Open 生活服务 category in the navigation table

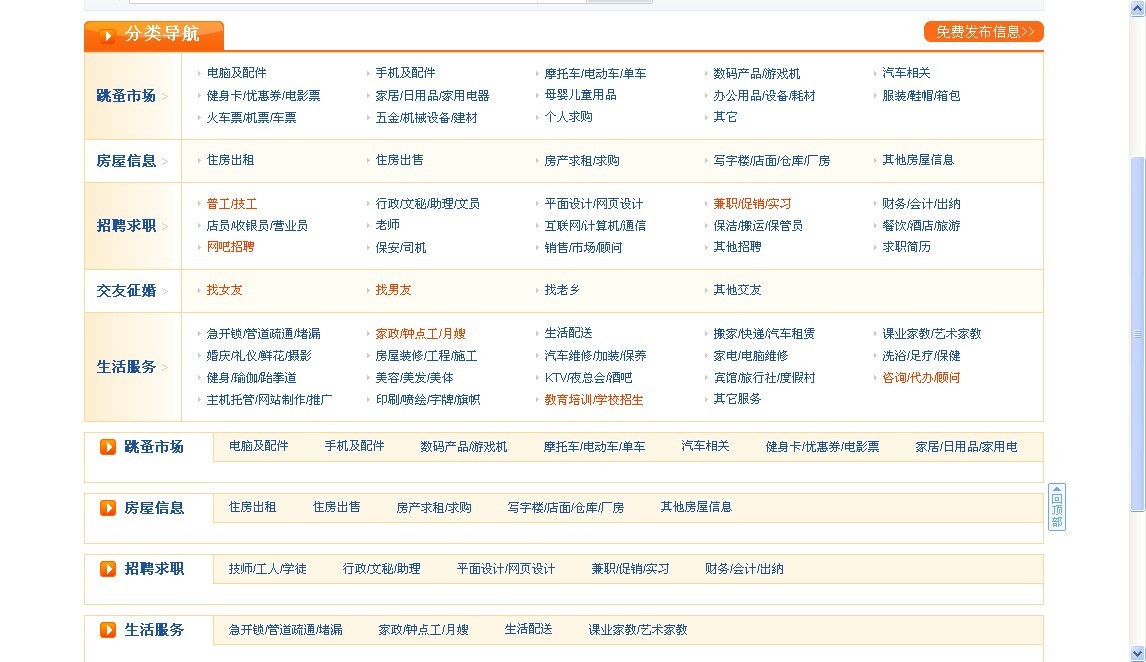(126, 367)
